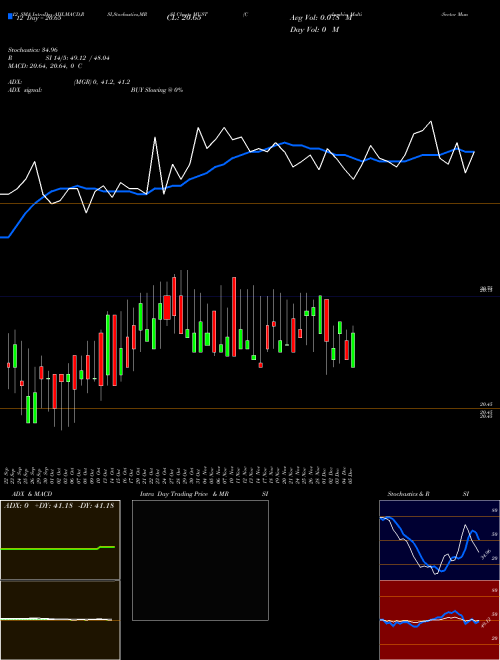Click the '20.45' lower price axis label
Screen dimensions: 500x660
tap(486, 405)
